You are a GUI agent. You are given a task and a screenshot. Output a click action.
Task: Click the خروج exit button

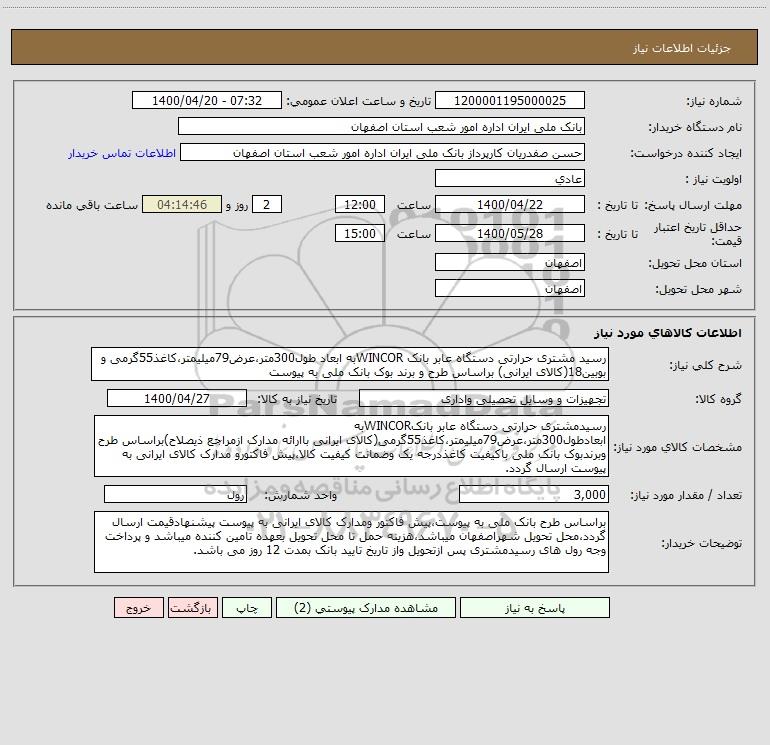pos(138,607)
